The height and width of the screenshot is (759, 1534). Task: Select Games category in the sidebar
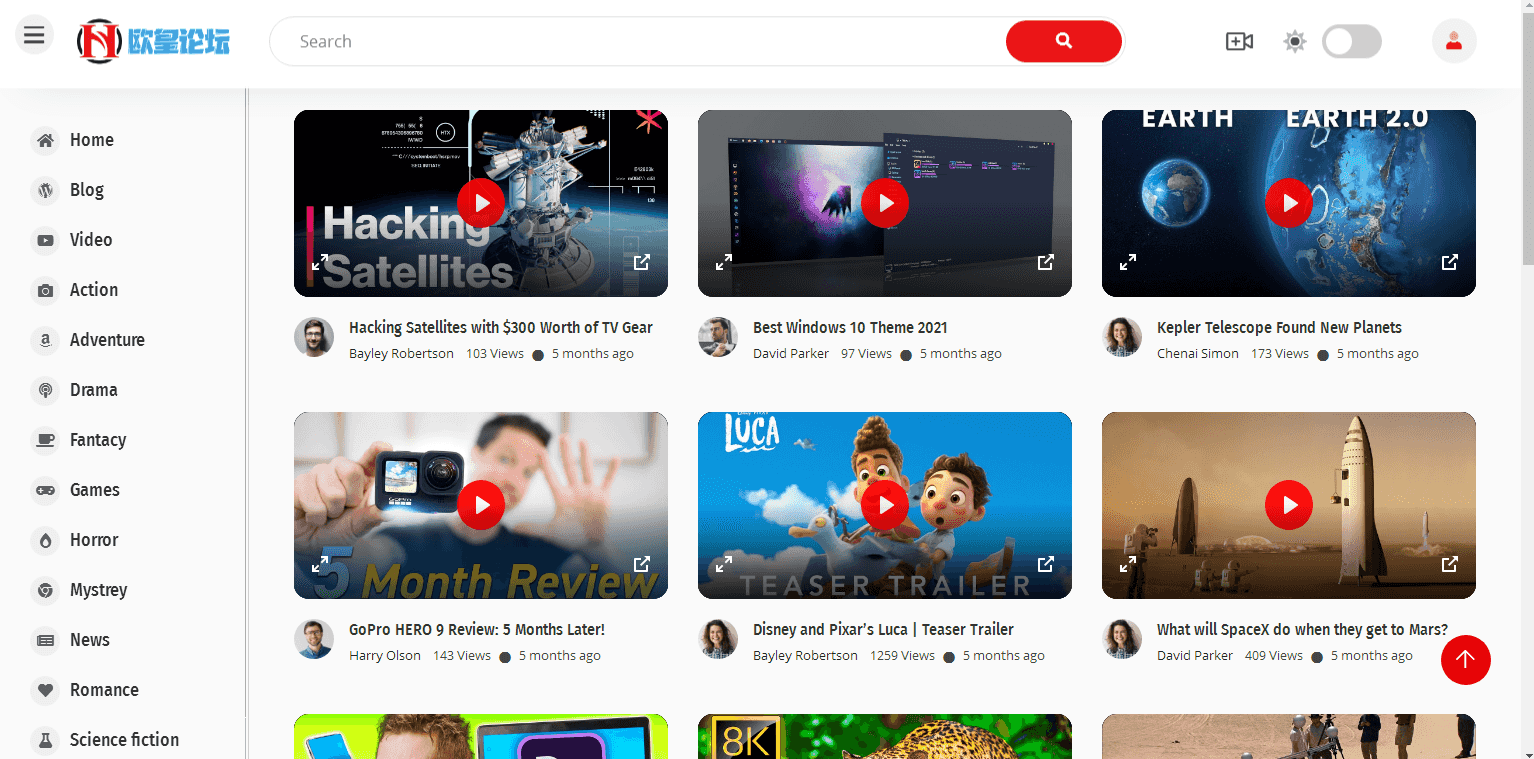tap(94, 490)
